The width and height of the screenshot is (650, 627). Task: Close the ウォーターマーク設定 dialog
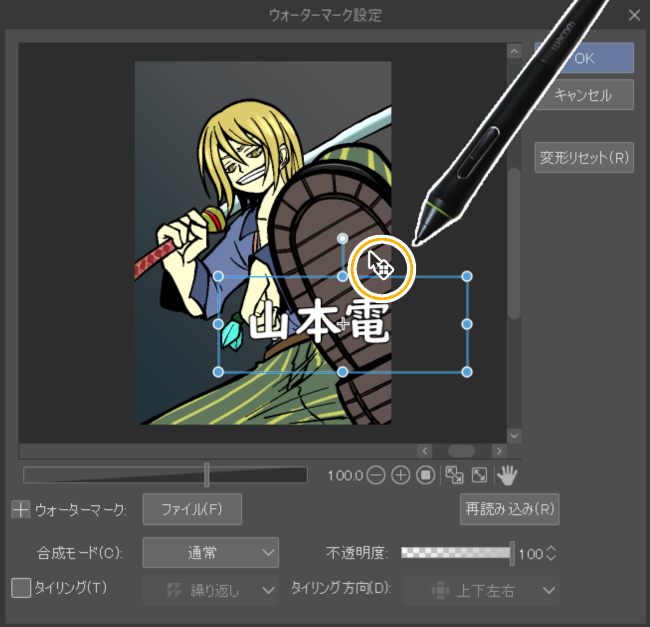tap(634, 15)
